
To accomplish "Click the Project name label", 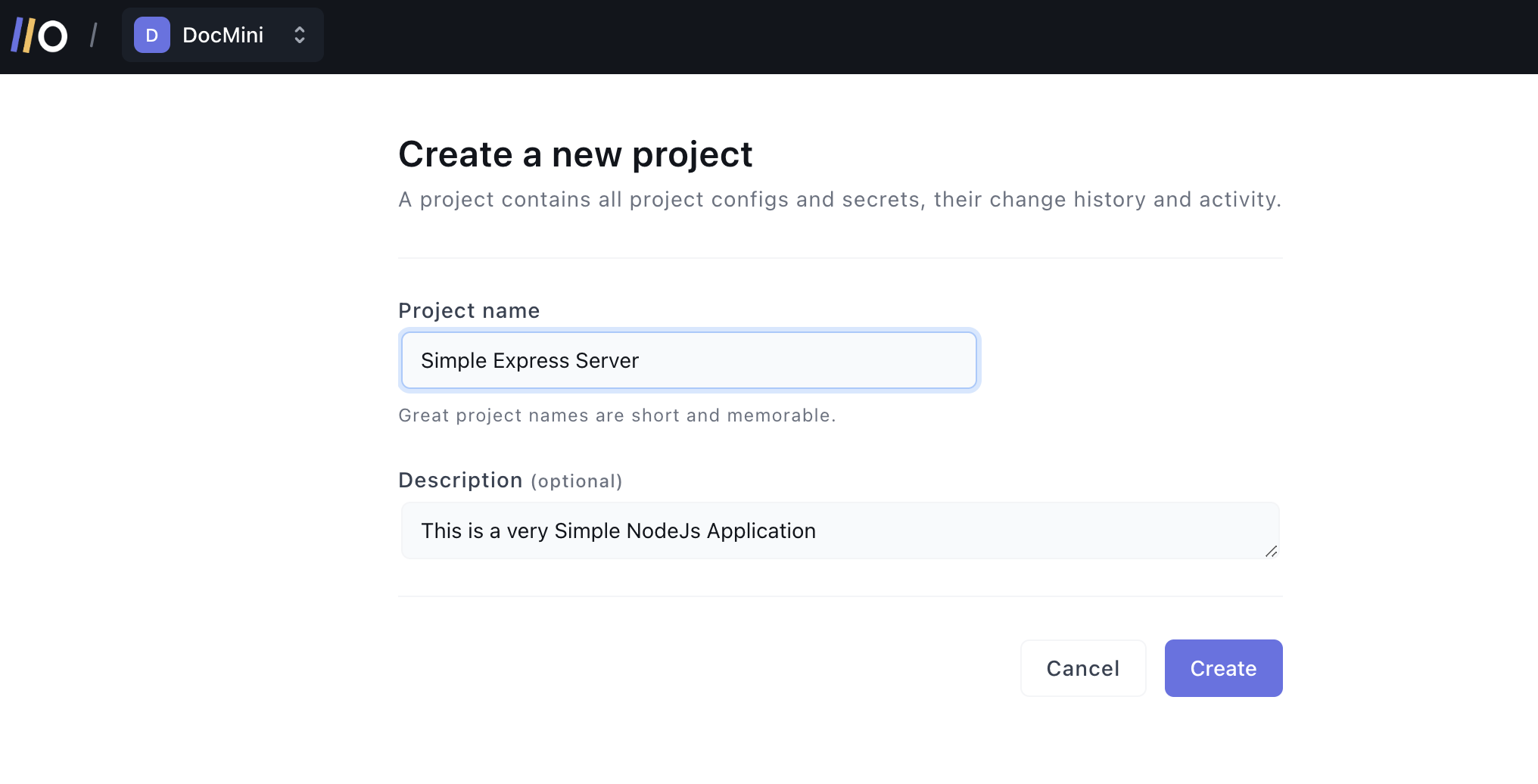I will [x=469, y=310].
